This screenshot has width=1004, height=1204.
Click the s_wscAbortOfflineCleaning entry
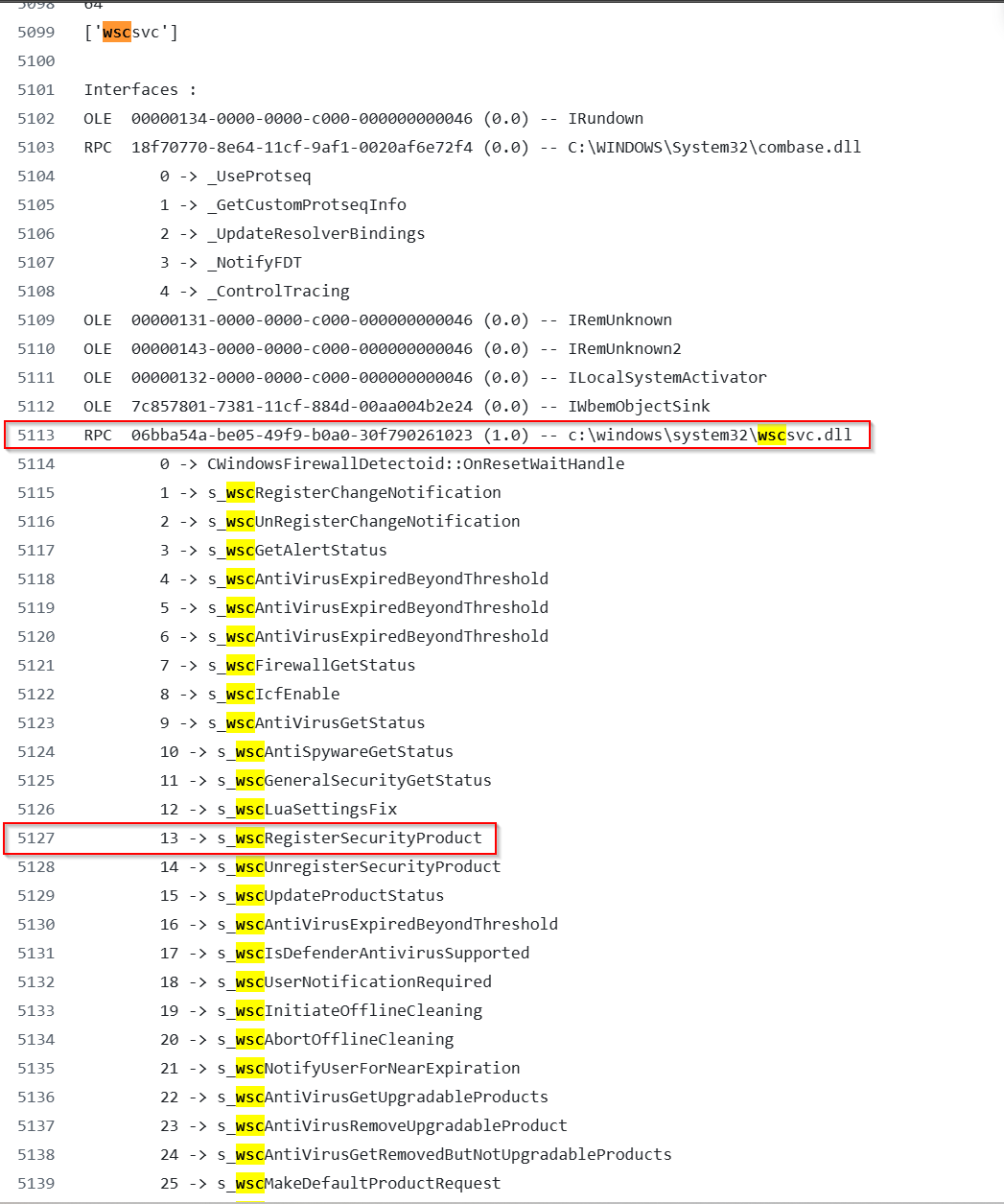[307, 1039]
